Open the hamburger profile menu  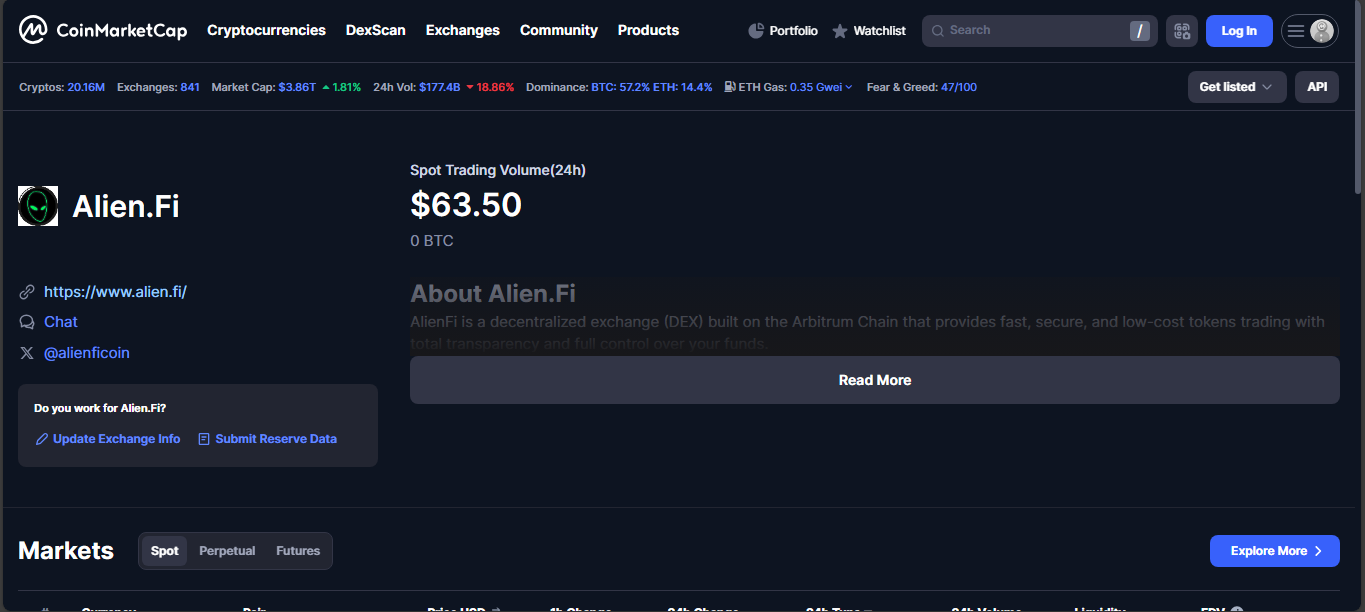[x=1309, y=31]
